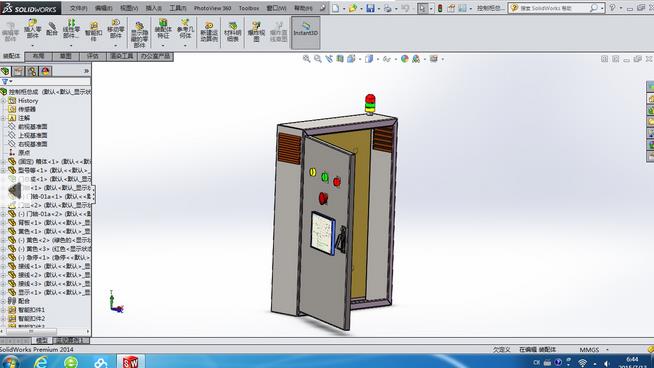
Task: Open the Toolbox menu
Action: 249,8
